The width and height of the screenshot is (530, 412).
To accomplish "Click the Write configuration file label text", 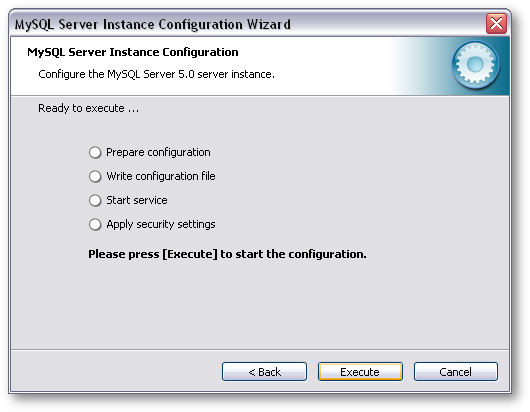I will tap(161, 176).
